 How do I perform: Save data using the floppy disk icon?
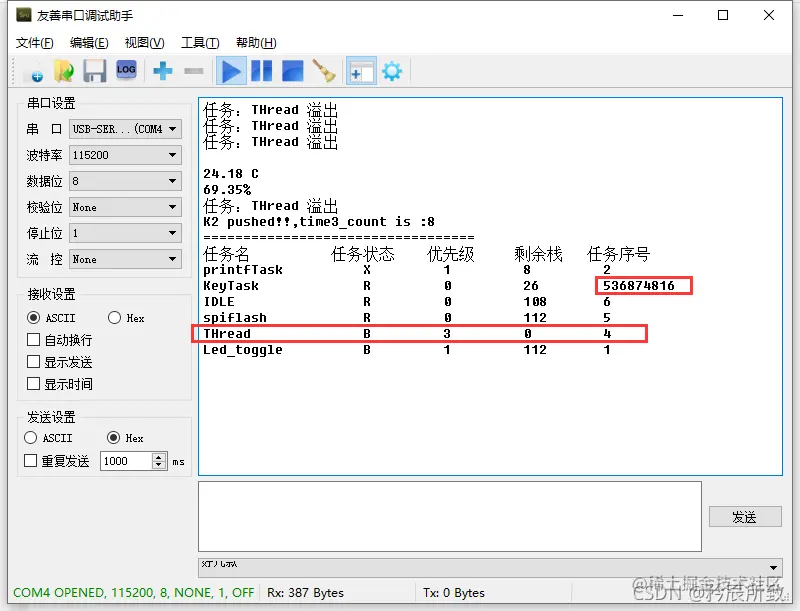click(95, 71)
